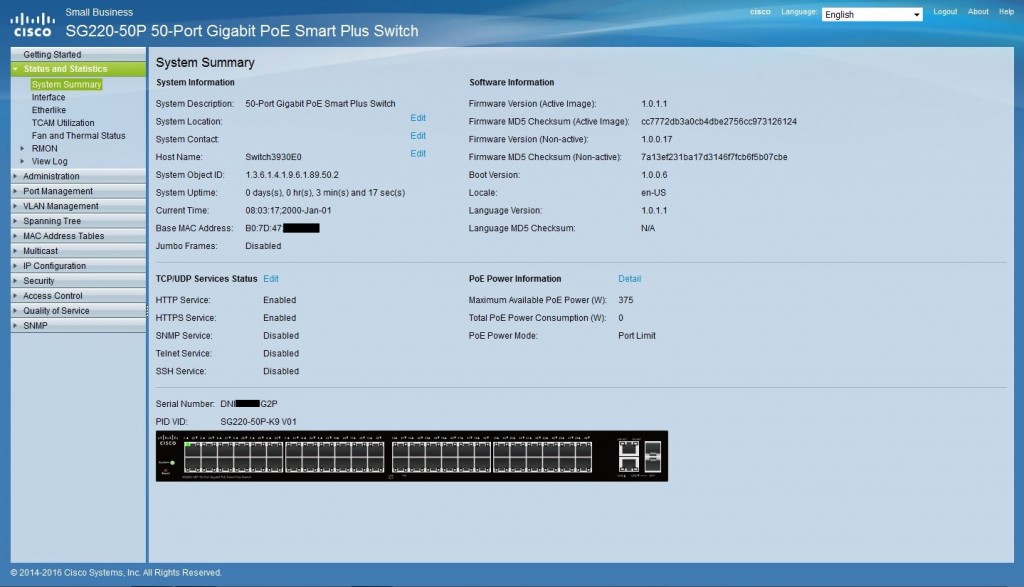
Task: Click the green active port 1 on the switch graphic
Action: [191, 446]
